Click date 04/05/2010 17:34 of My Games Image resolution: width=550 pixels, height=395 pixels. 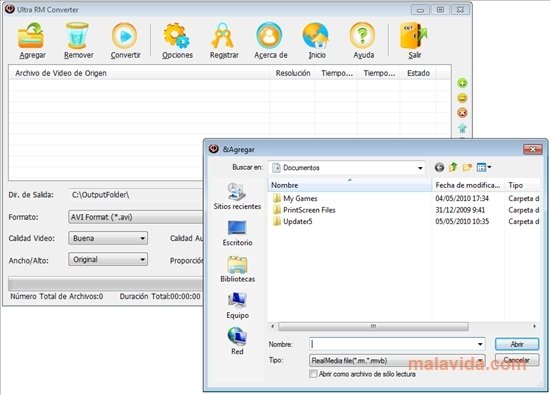pos(462,198)
